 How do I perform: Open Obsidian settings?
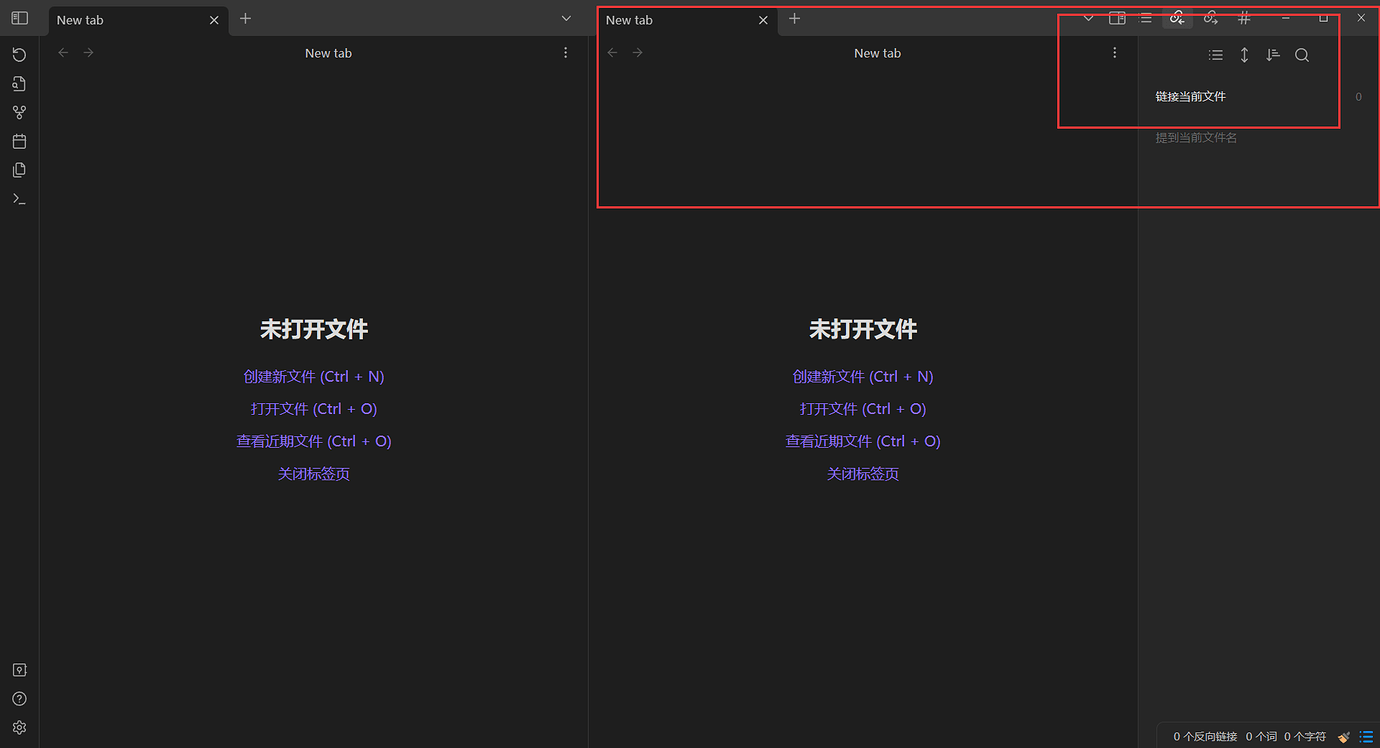19,727
